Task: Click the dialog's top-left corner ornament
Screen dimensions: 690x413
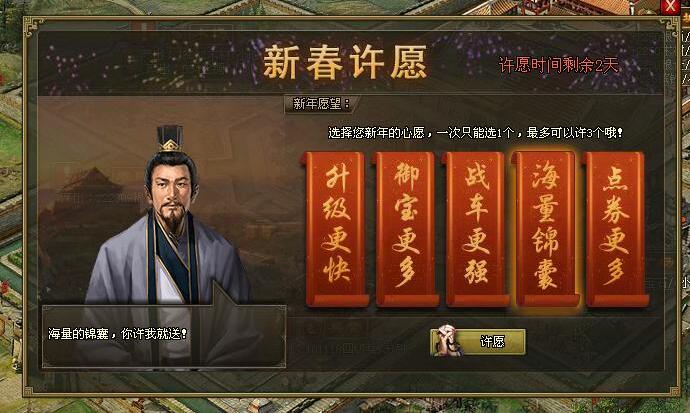Action: coord(34,26)
